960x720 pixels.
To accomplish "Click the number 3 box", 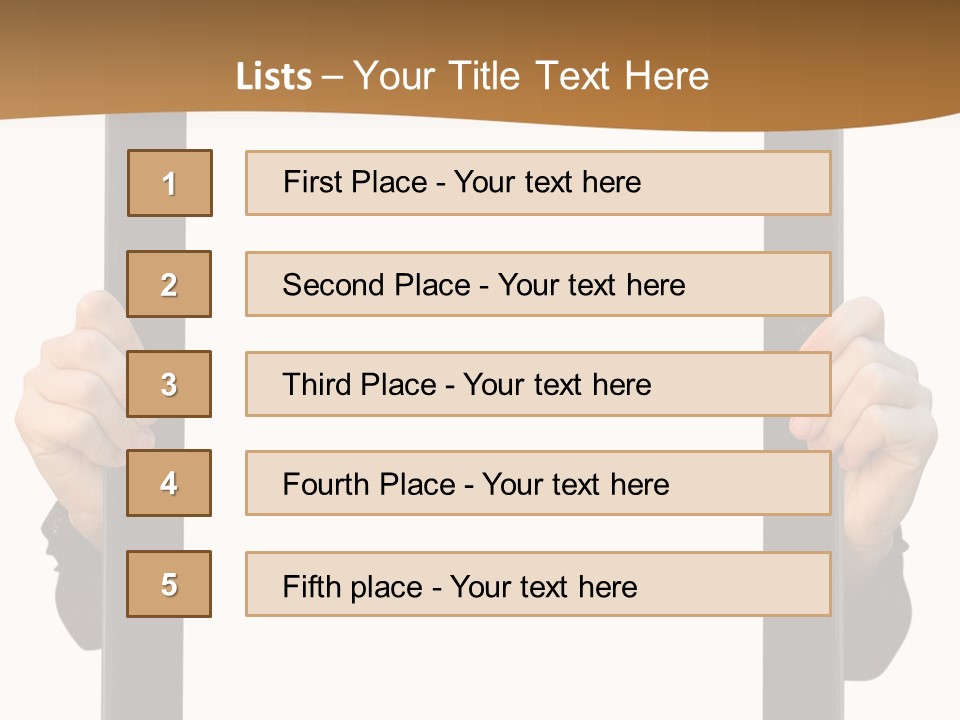I will point(169,384).
